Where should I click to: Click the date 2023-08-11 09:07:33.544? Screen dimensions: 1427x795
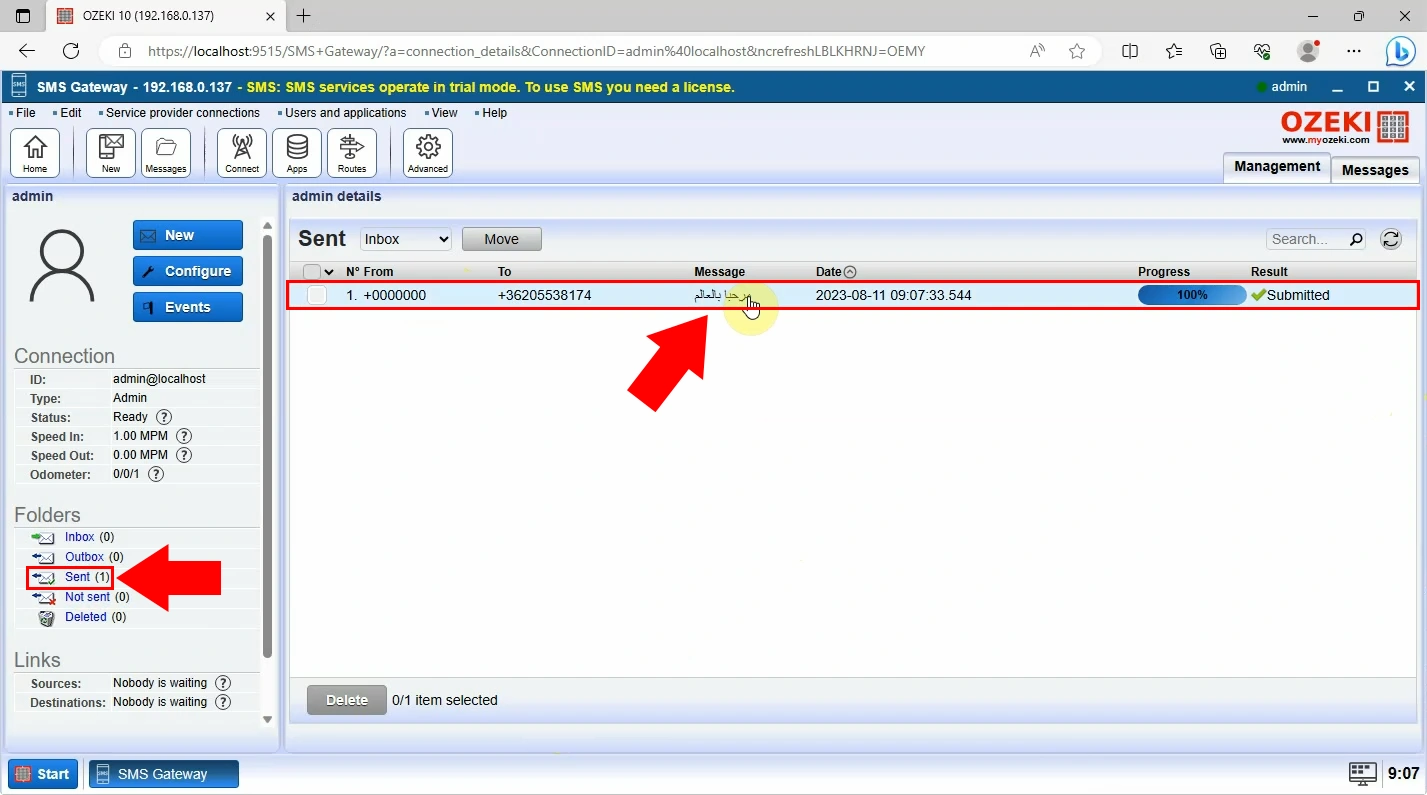click(x=894, y=295)
